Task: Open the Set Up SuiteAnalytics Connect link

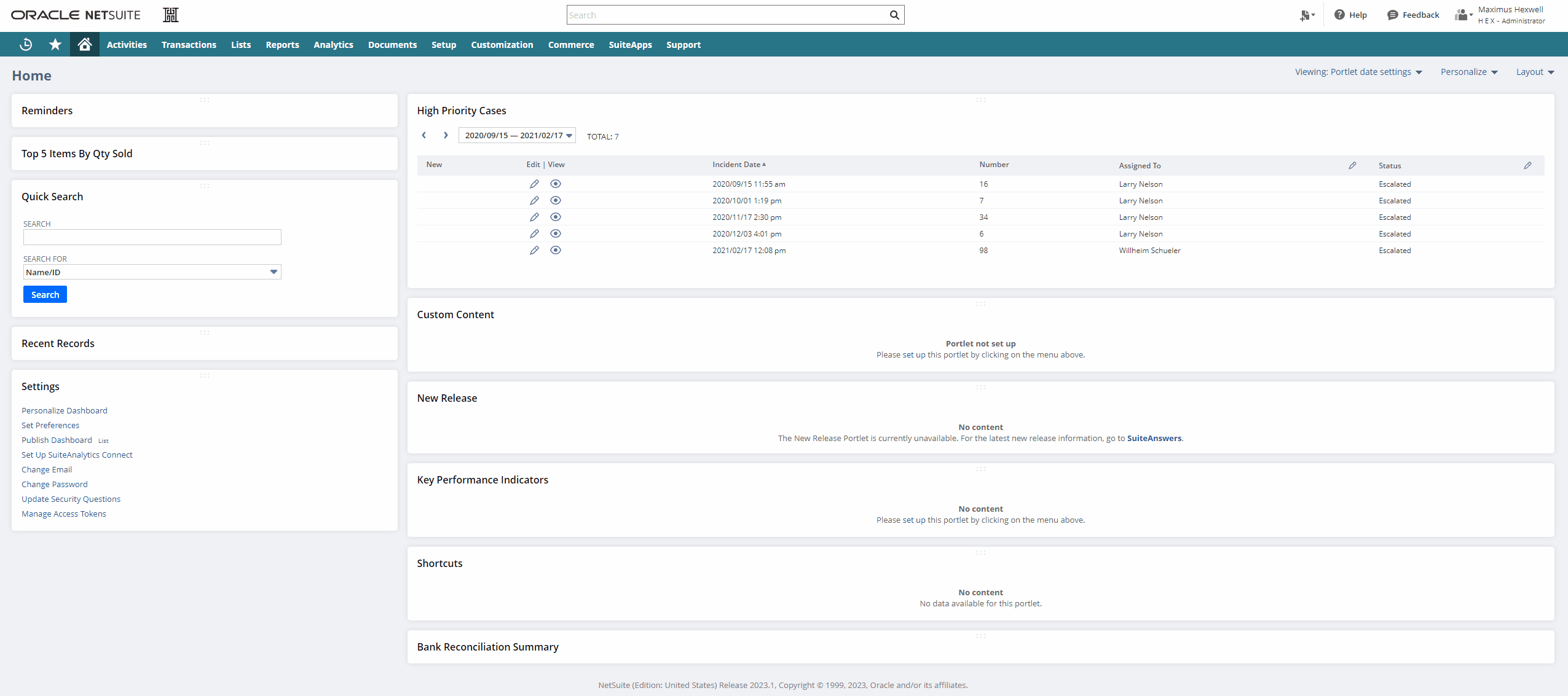Action: click(x=77, y=455)
